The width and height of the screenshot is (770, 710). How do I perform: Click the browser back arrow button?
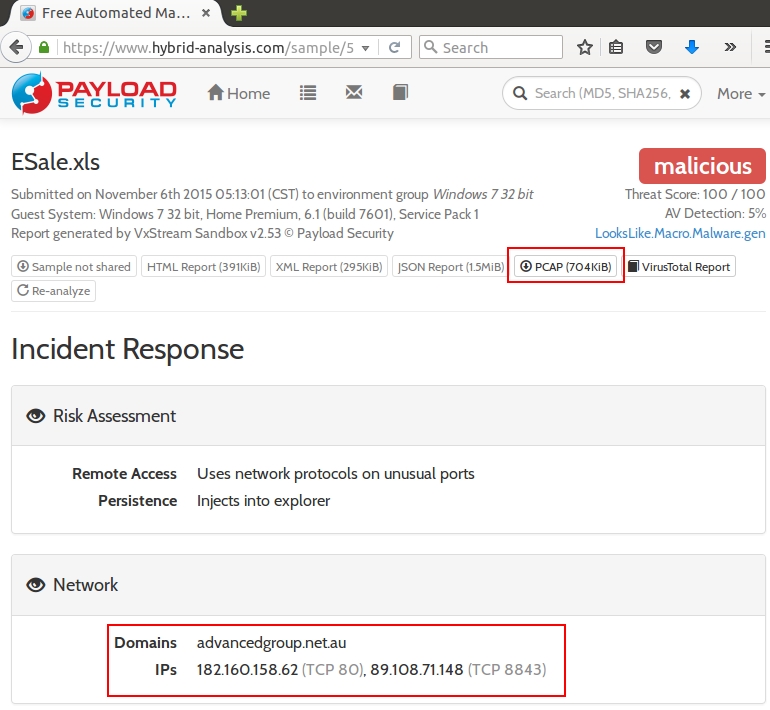coord(15,48)
